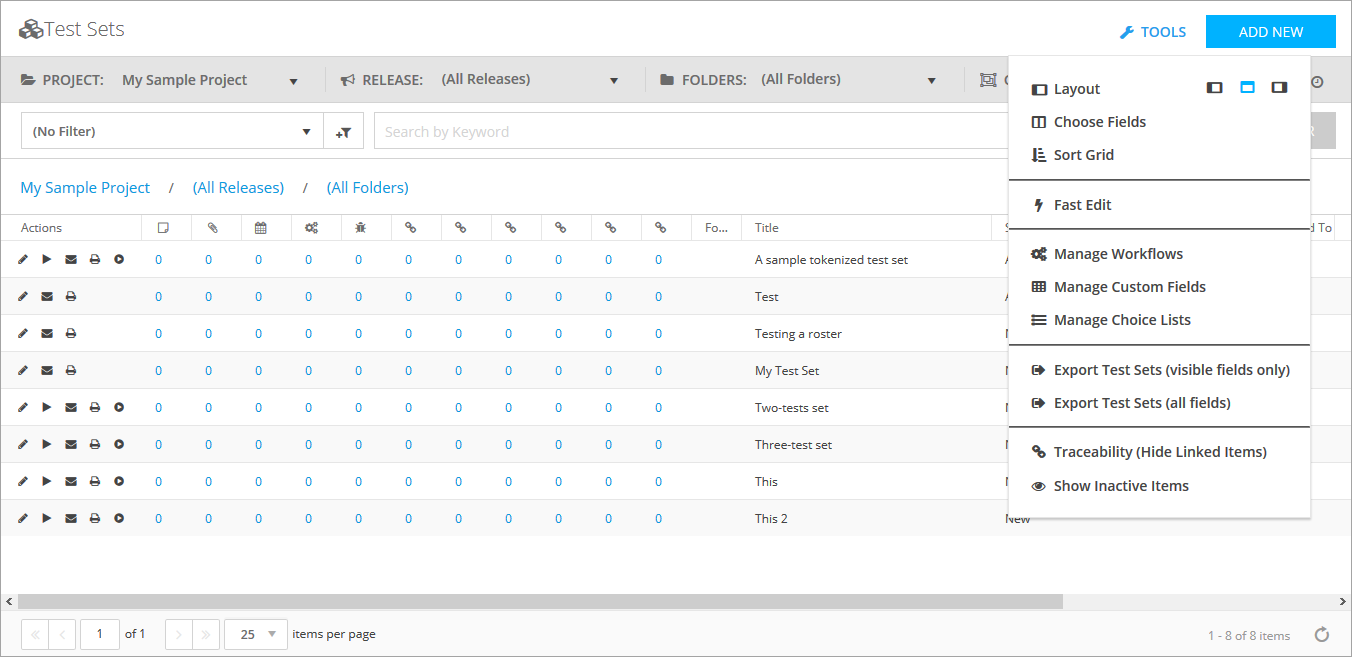Open the '(No Filter)' dropdown
Image resolution: width=1352 pixels, height=657 pixels.
pyautogui.click(x=172, y=131)
